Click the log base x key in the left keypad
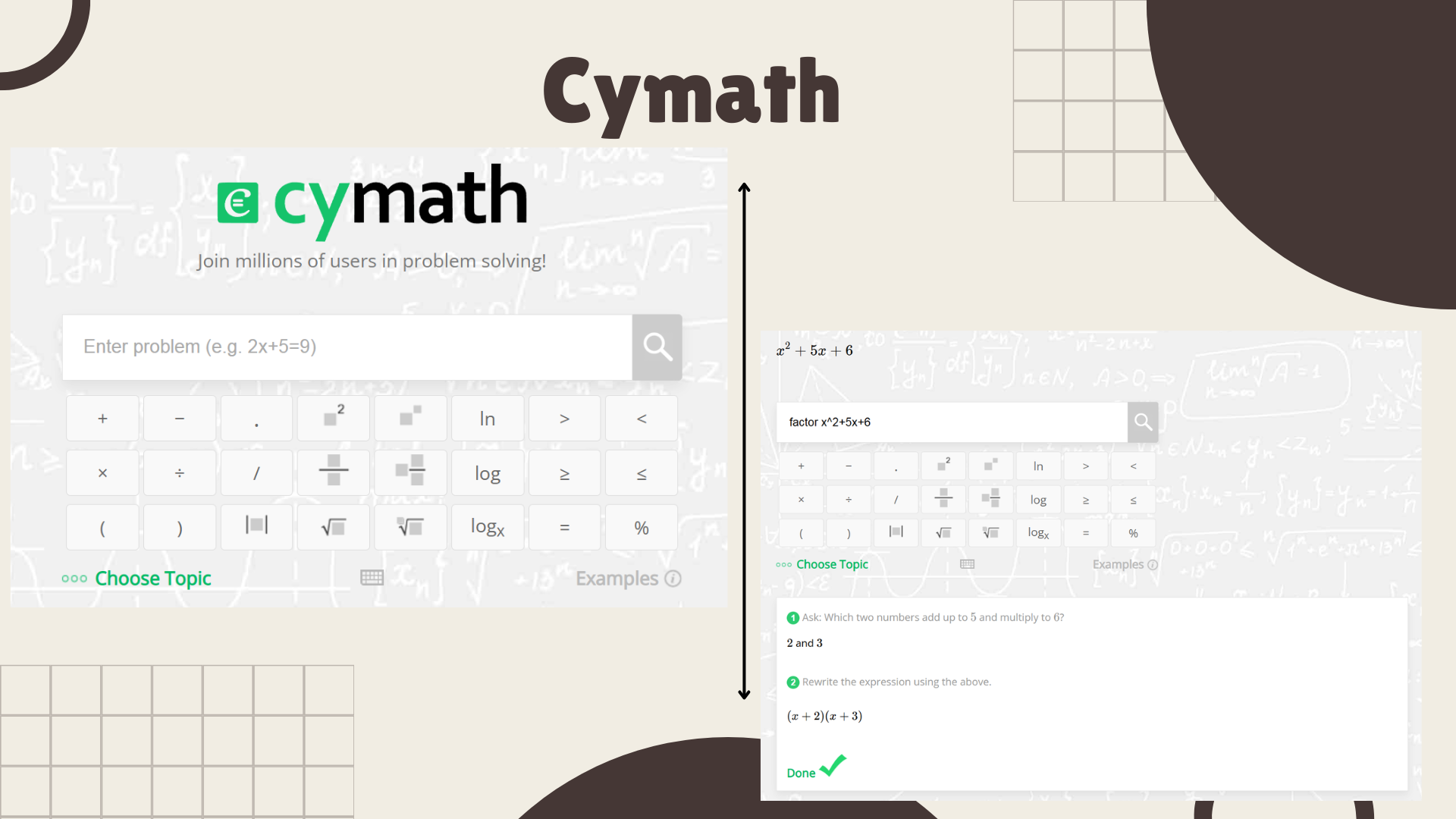The height and width of the screenshot is (819, 1456). (488, 528)
